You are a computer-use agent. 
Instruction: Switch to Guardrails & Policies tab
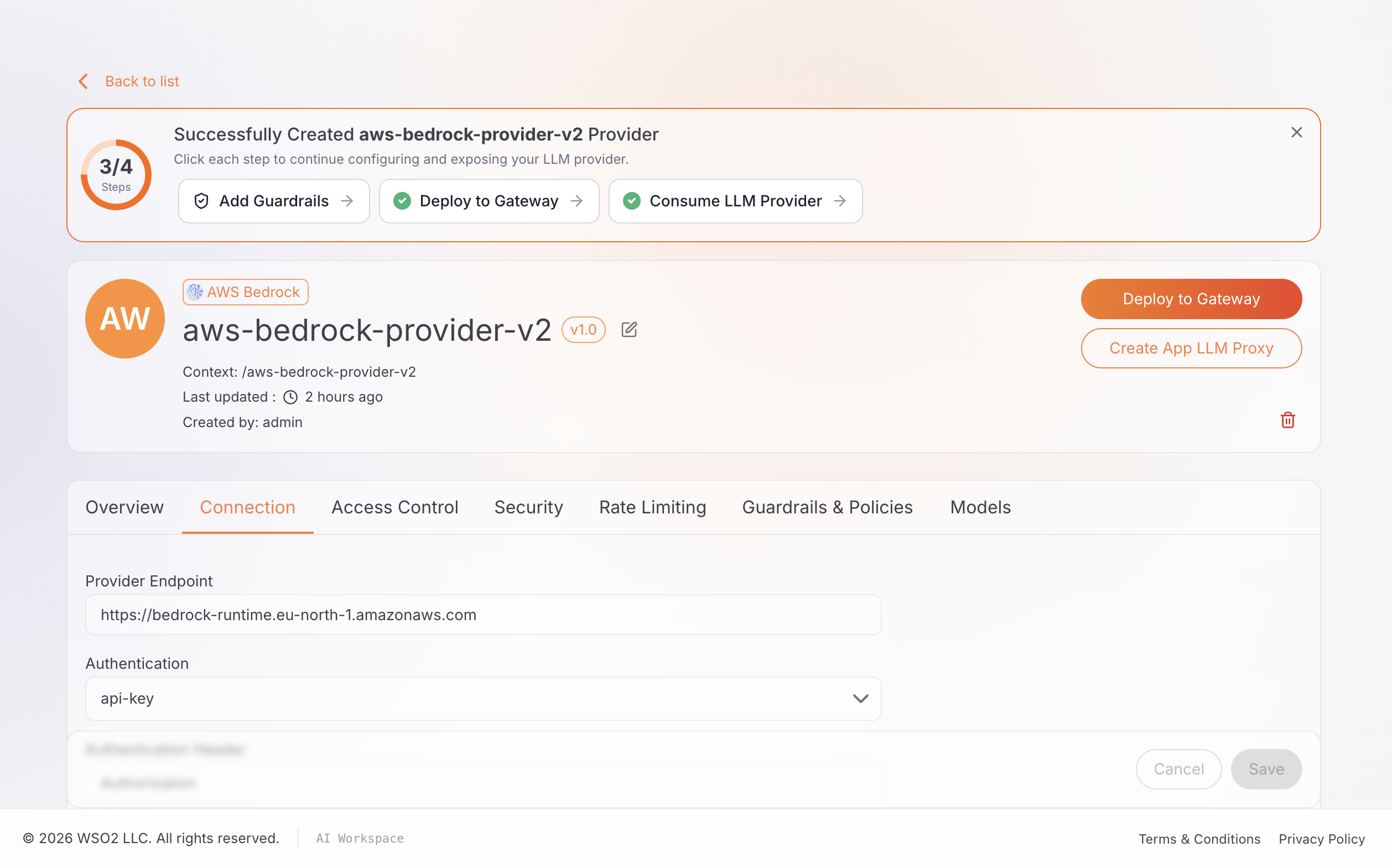(x=827, y=507)
